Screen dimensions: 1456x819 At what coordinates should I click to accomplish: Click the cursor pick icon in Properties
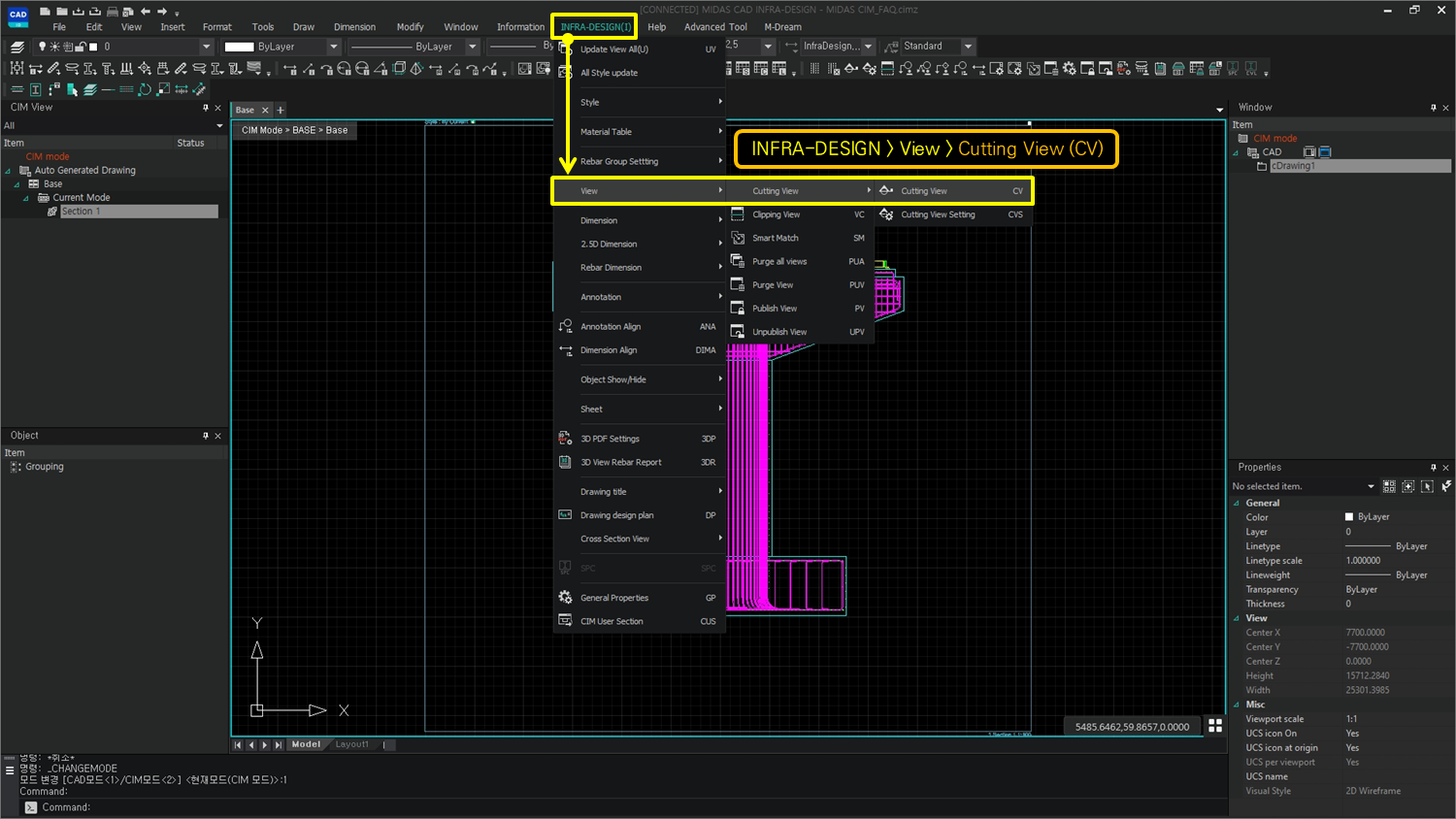(1427, 486)
